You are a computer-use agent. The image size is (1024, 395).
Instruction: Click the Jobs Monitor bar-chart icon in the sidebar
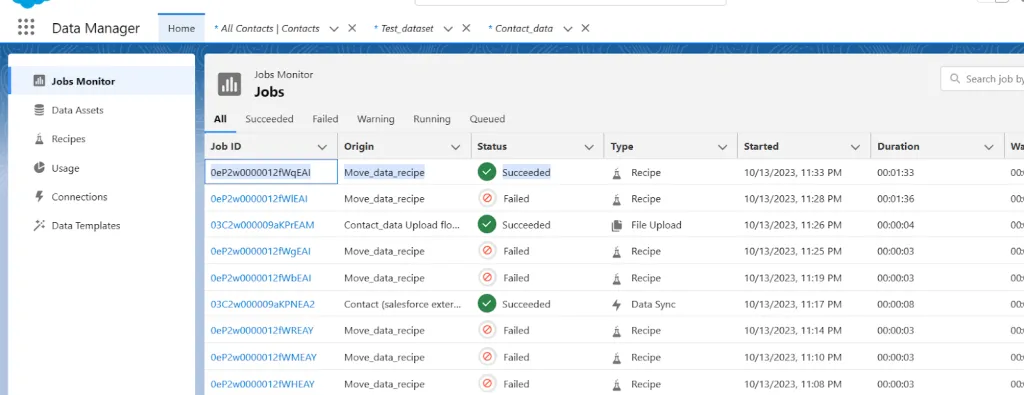39,82
